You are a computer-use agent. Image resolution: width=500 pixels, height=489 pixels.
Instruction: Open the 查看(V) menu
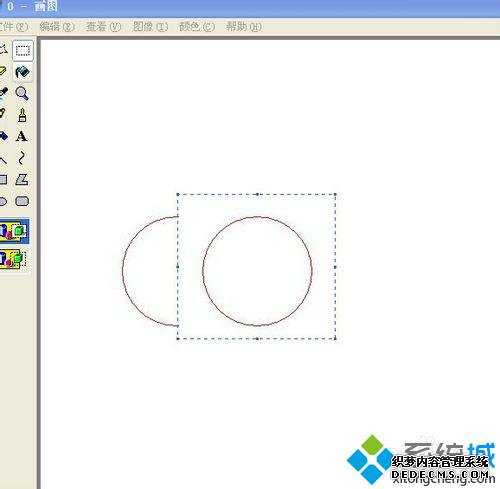pos(103,26)
